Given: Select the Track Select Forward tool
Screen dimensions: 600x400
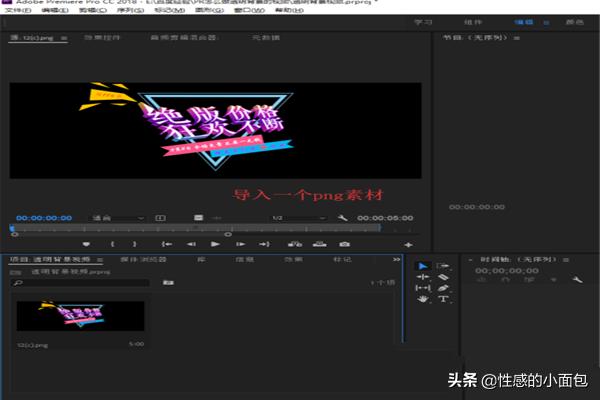Looking at the screenshot, I should click(x=443, y=266).
